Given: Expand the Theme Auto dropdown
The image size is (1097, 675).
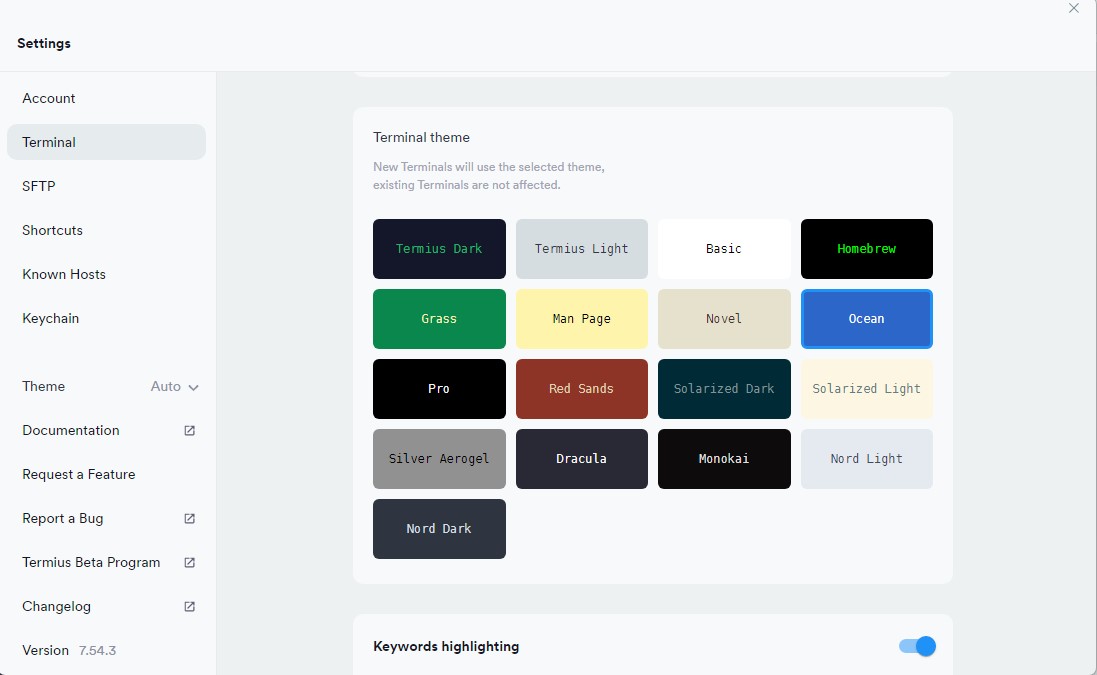Looking at the screenshot, I should coord(174,387).
